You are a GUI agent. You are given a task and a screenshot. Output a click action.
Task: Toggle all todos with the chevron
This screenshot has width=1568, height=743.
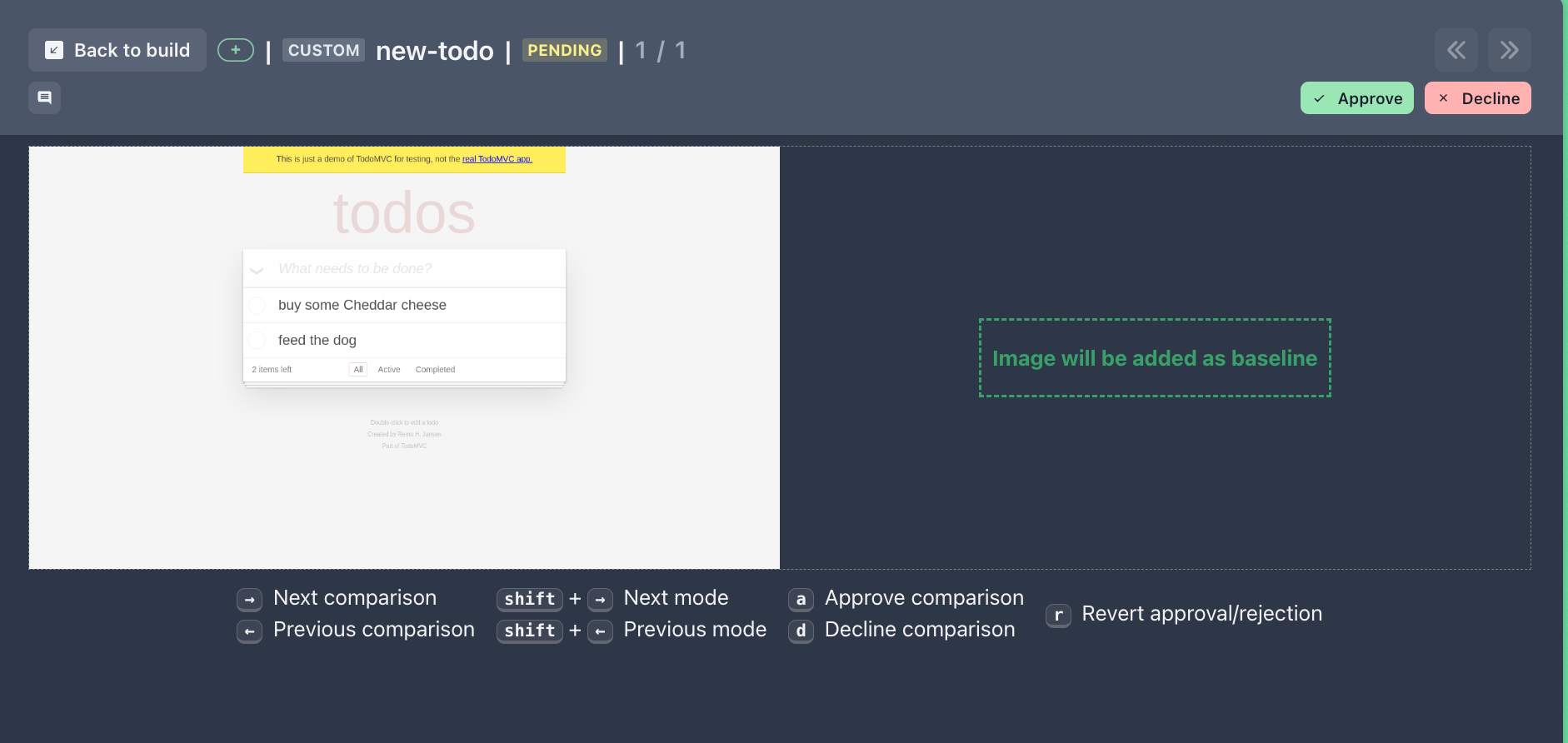(x=257, y=270)
